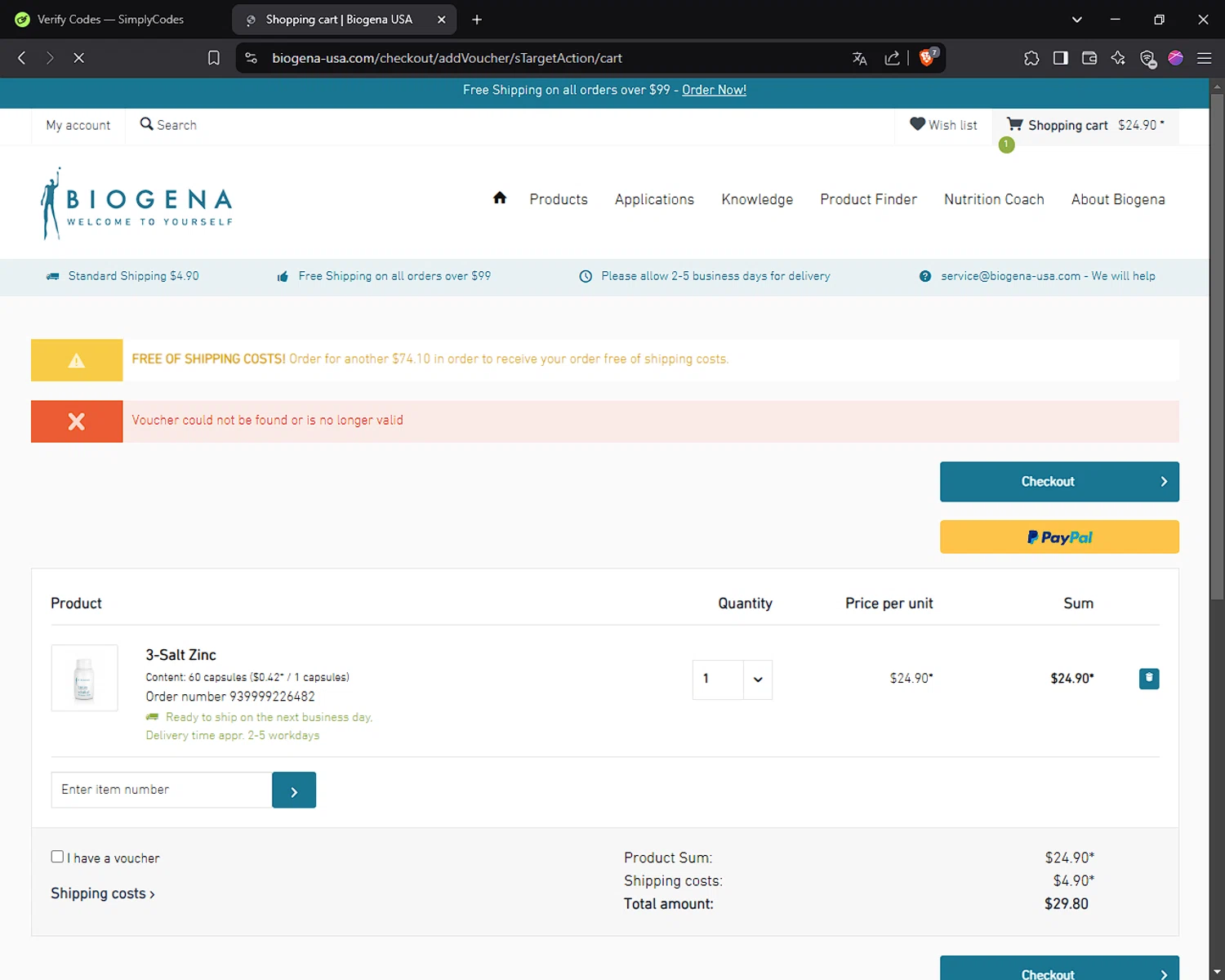1225x980 pixels.
Task: Open Nutrition Coach menu item
Action: tap(994, 199)
